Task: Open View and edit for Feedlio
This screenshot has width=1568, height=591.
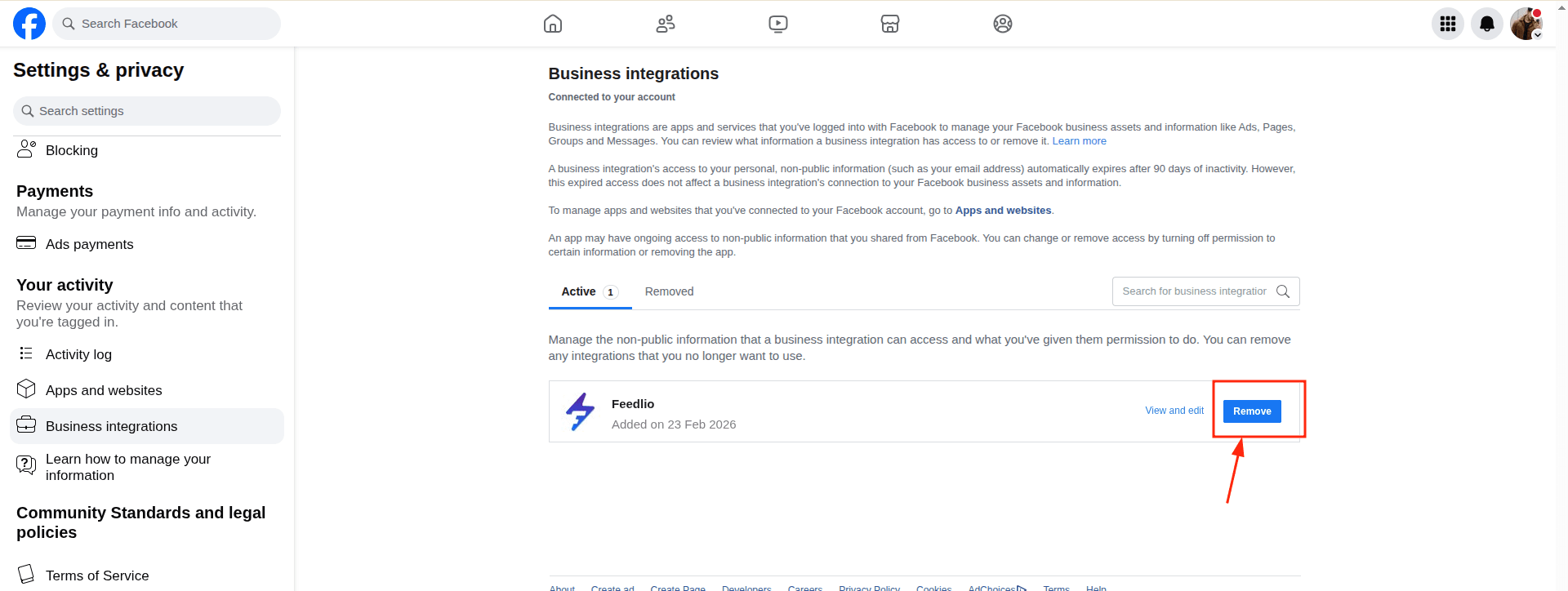Action: (x=1174, y=411)
